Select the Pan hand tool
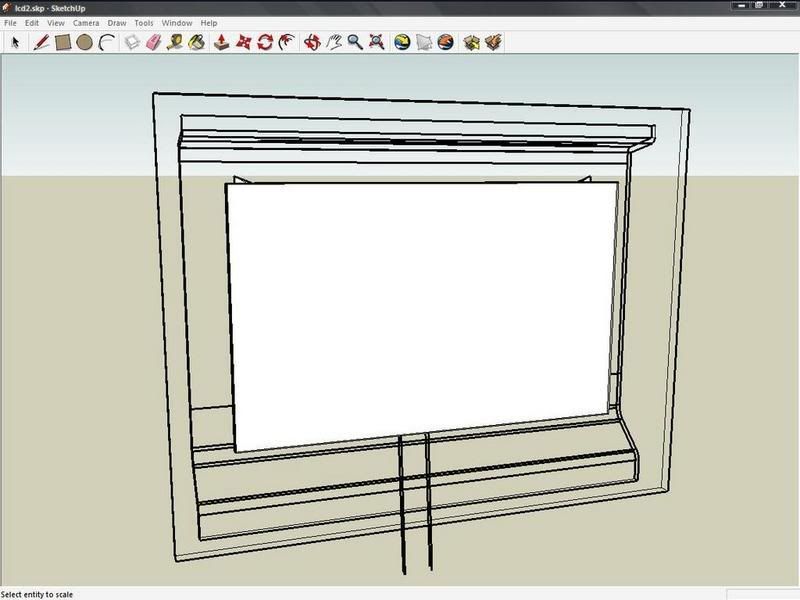This screenshot has width=800, height=600. 334,42
